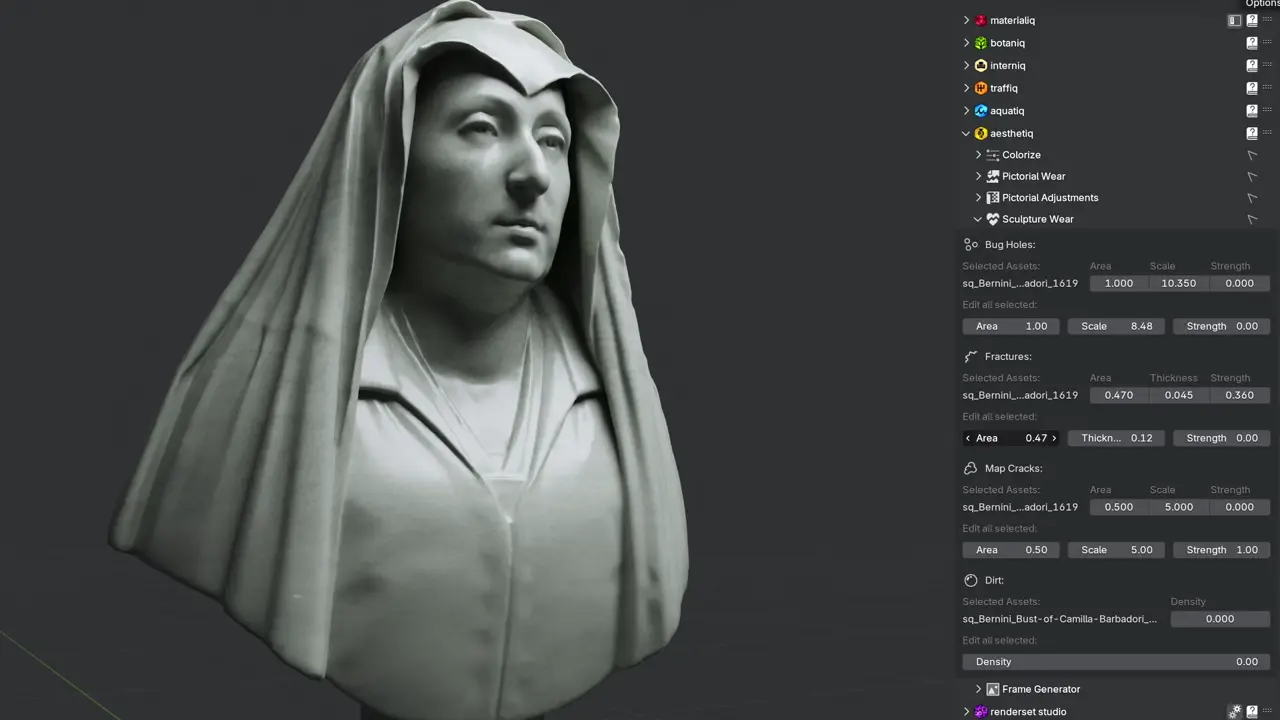Click the traffiq orange logo icon
The width and height of the screenshot is (1280, 720).
(x=981, y=88)
